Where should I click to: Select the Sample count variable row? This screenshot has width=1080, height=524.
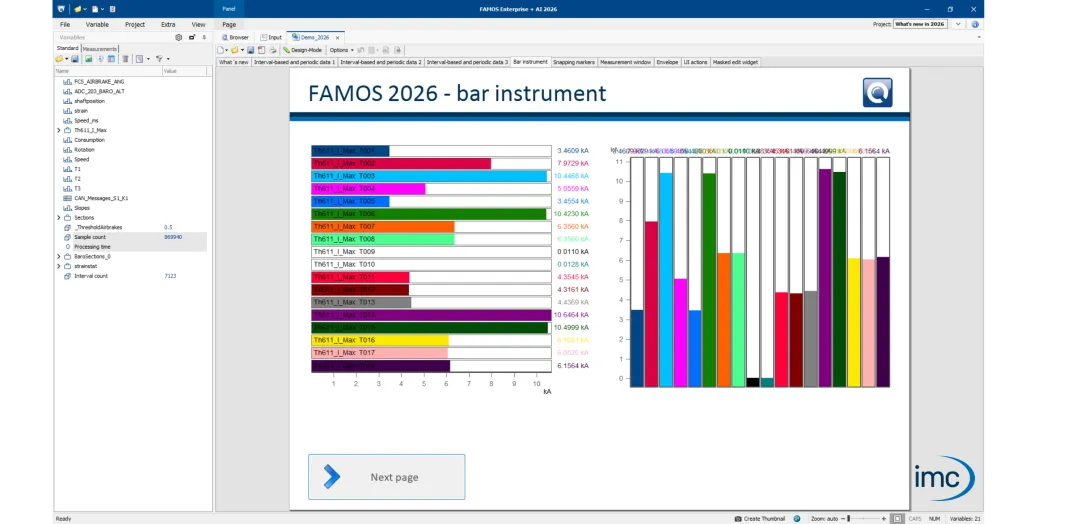(x=130, y=237)
